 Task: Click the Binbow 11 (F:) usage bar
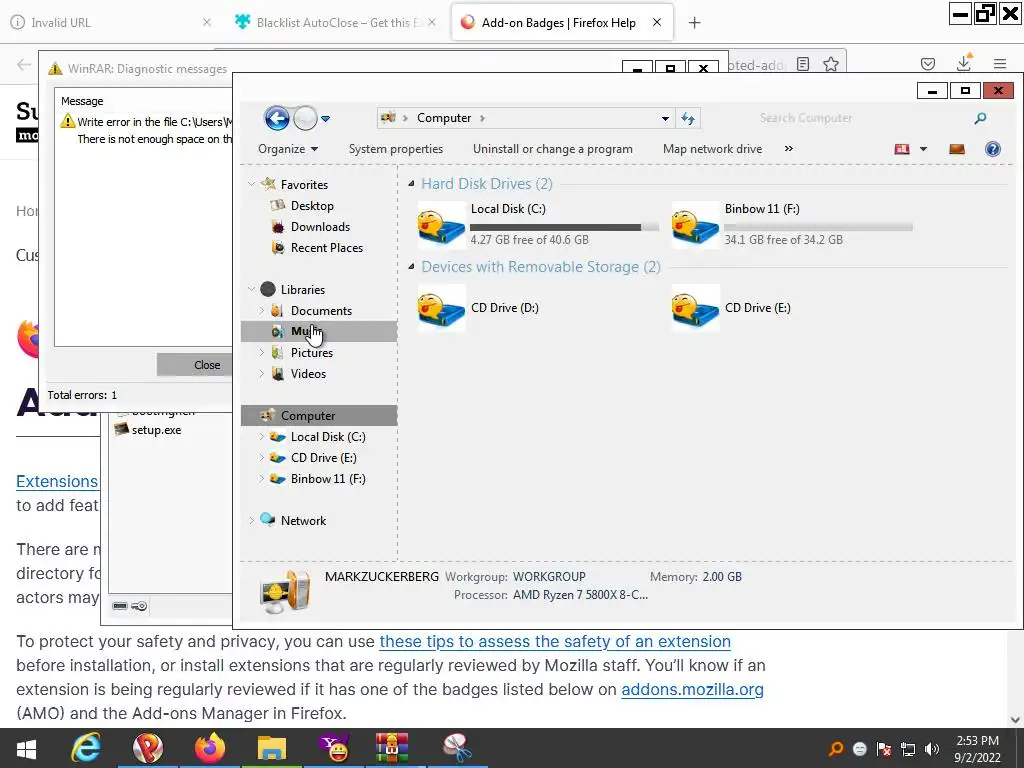coord(818,227)
